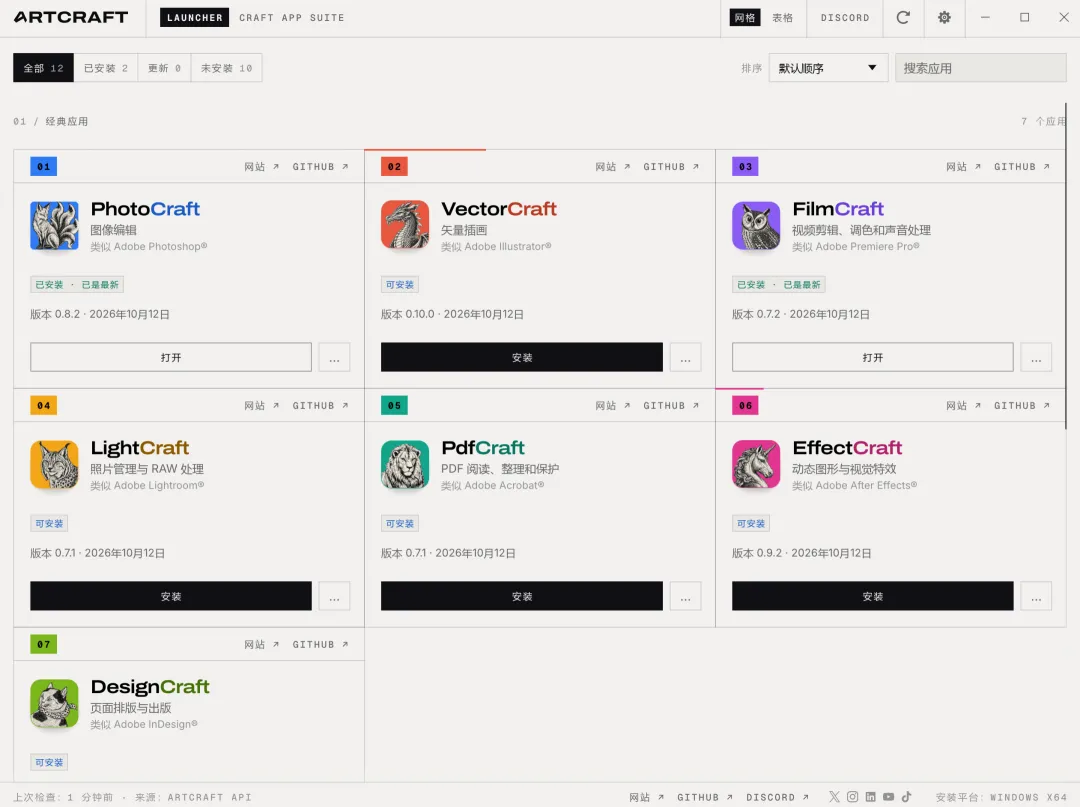Image resolution: width=1080 pixels, height=807 pixels.
Task: Switch to the 网格 grid view
Action: tap(745, 17)
